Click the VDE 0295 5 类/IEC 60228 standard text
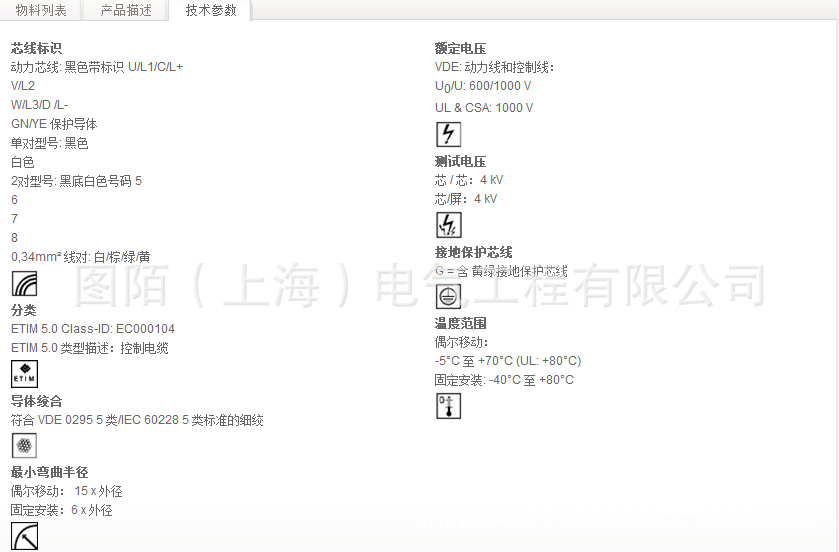This screenshot has height=552, width=839. [137, 420]
